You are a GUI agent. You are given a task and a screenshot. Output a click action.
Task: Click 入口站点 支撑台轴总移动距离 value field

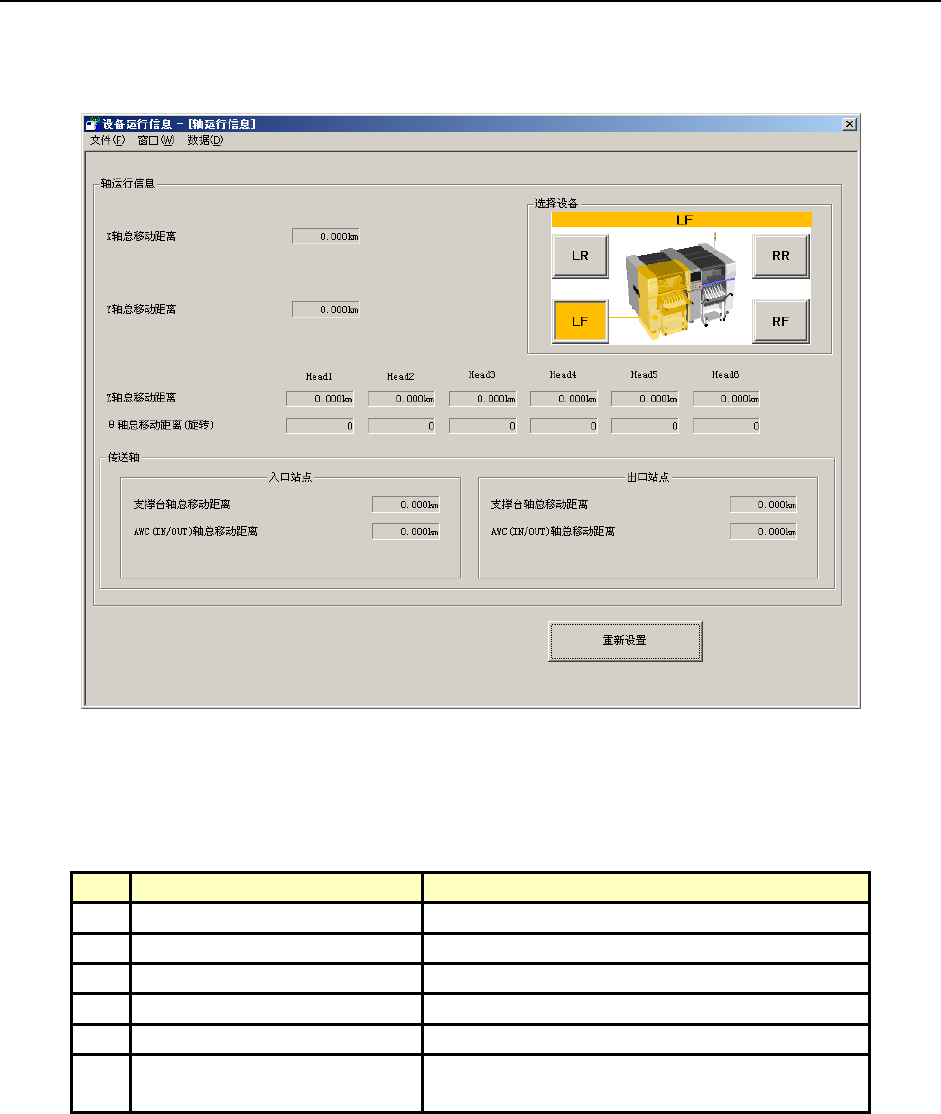point(406,505)
